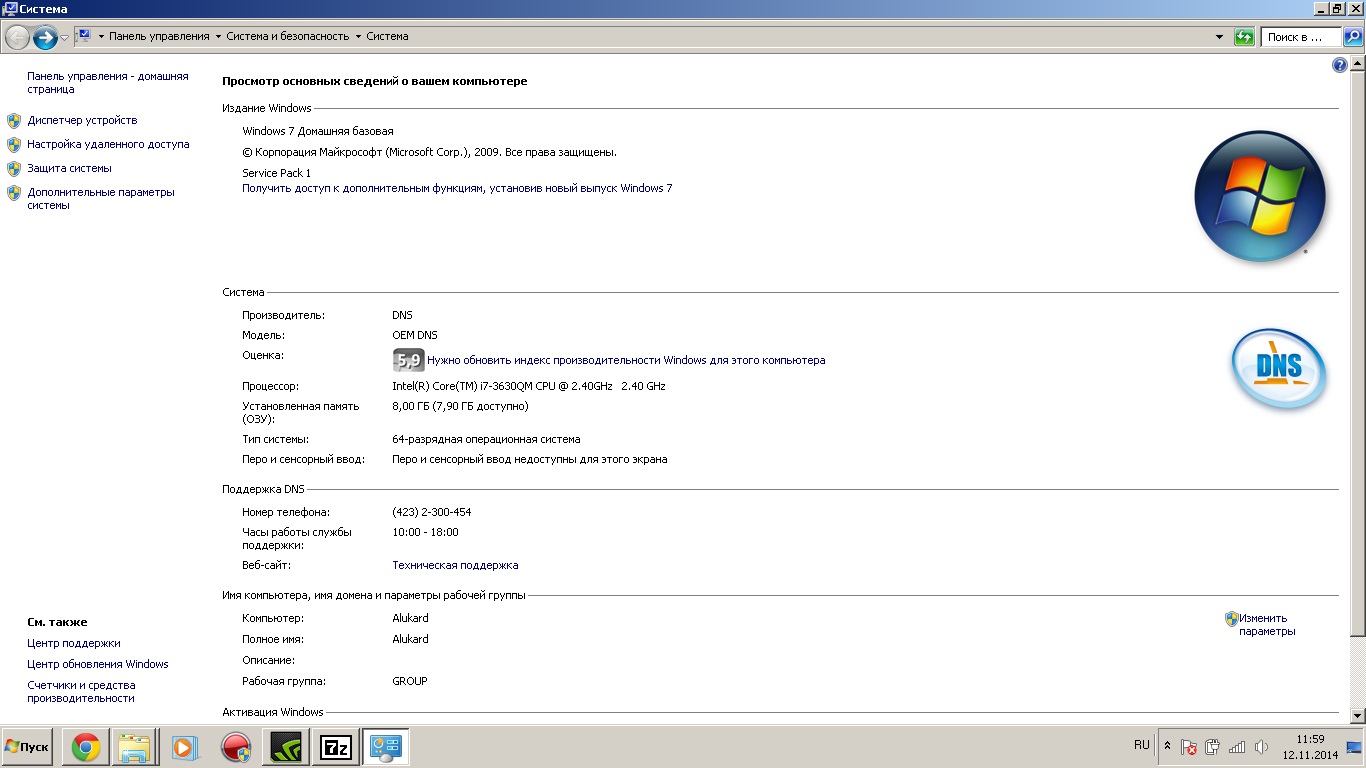Open the media player taskbar icon

[185, 747]
